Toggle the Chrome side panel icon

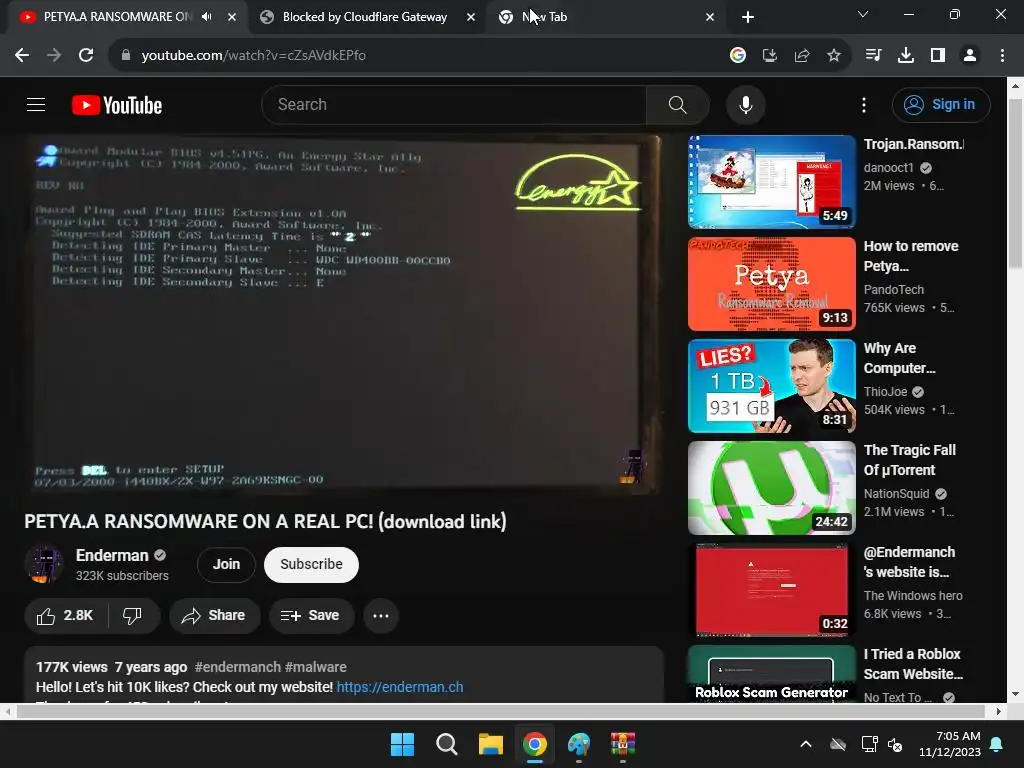[938, 56]
